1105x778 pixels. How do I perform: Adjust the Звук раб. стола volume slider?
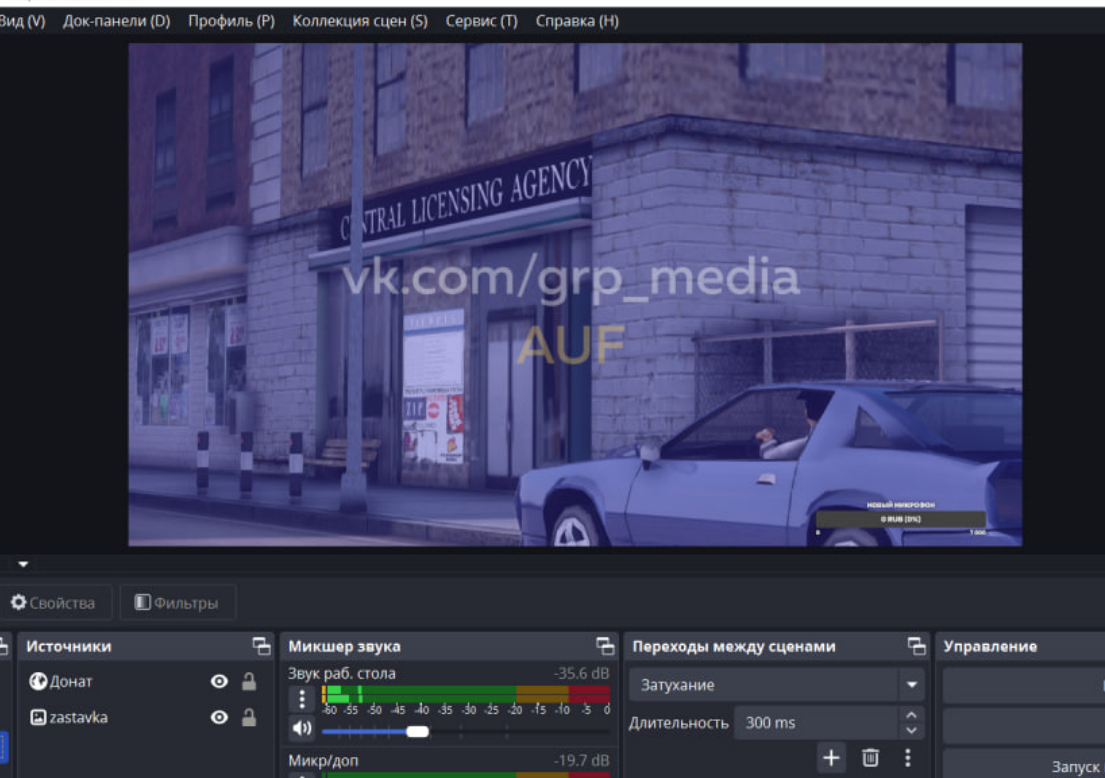click(417, 731)
